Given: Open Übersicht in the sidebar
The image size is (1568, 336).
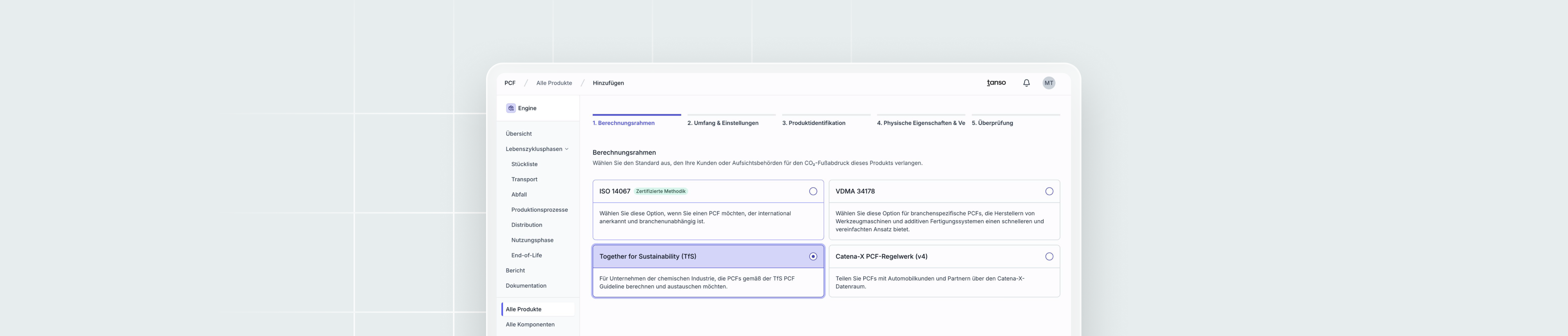Looking at the screenshot, I should coord(519,134).
